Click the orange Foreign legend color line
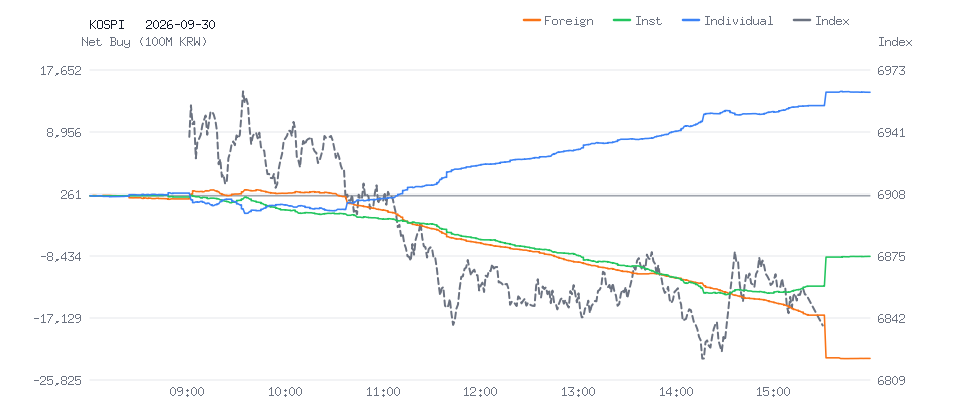960x420 pixels. pos(533,21)
